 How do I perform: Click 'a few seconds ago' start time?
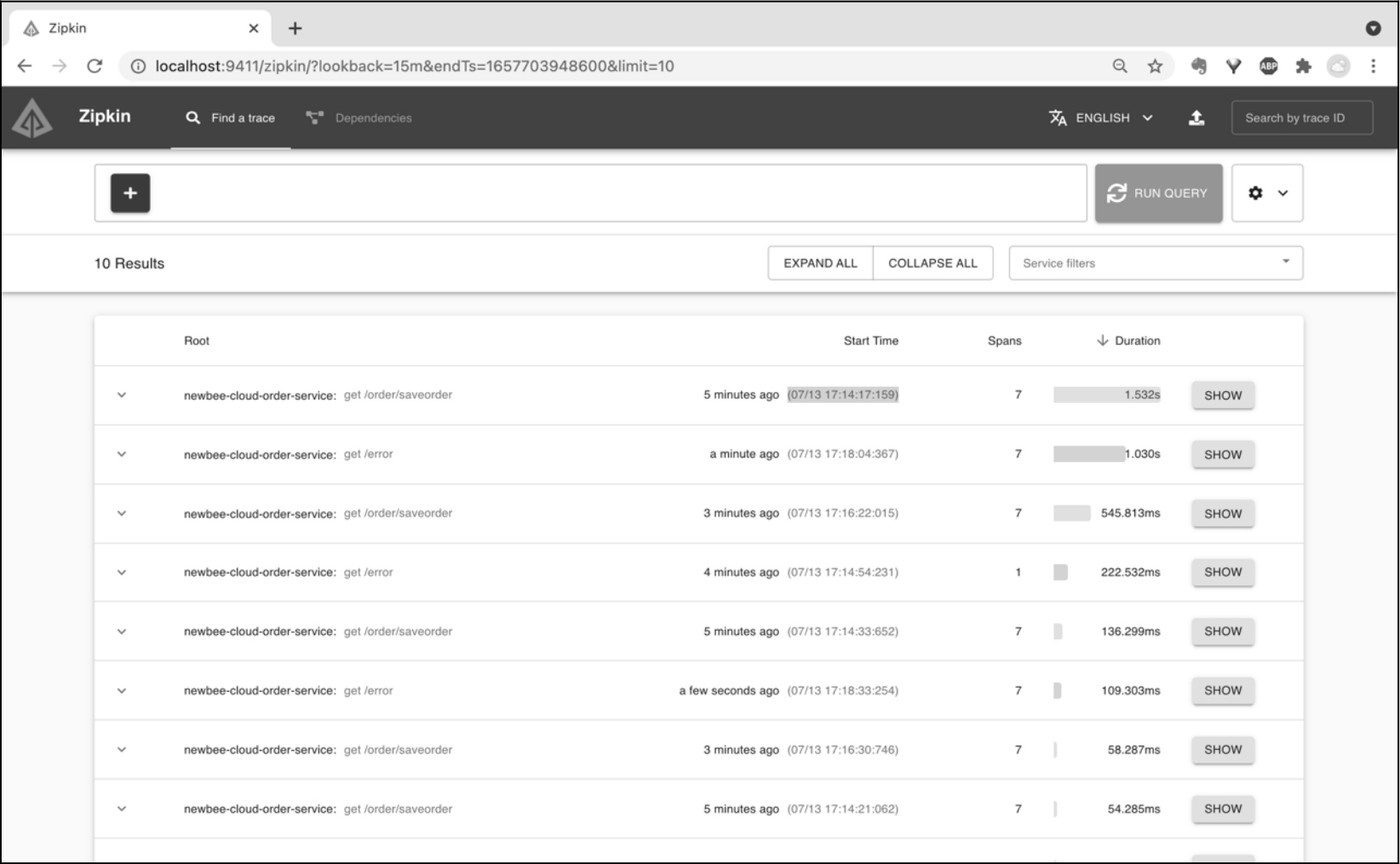(729, 691)
